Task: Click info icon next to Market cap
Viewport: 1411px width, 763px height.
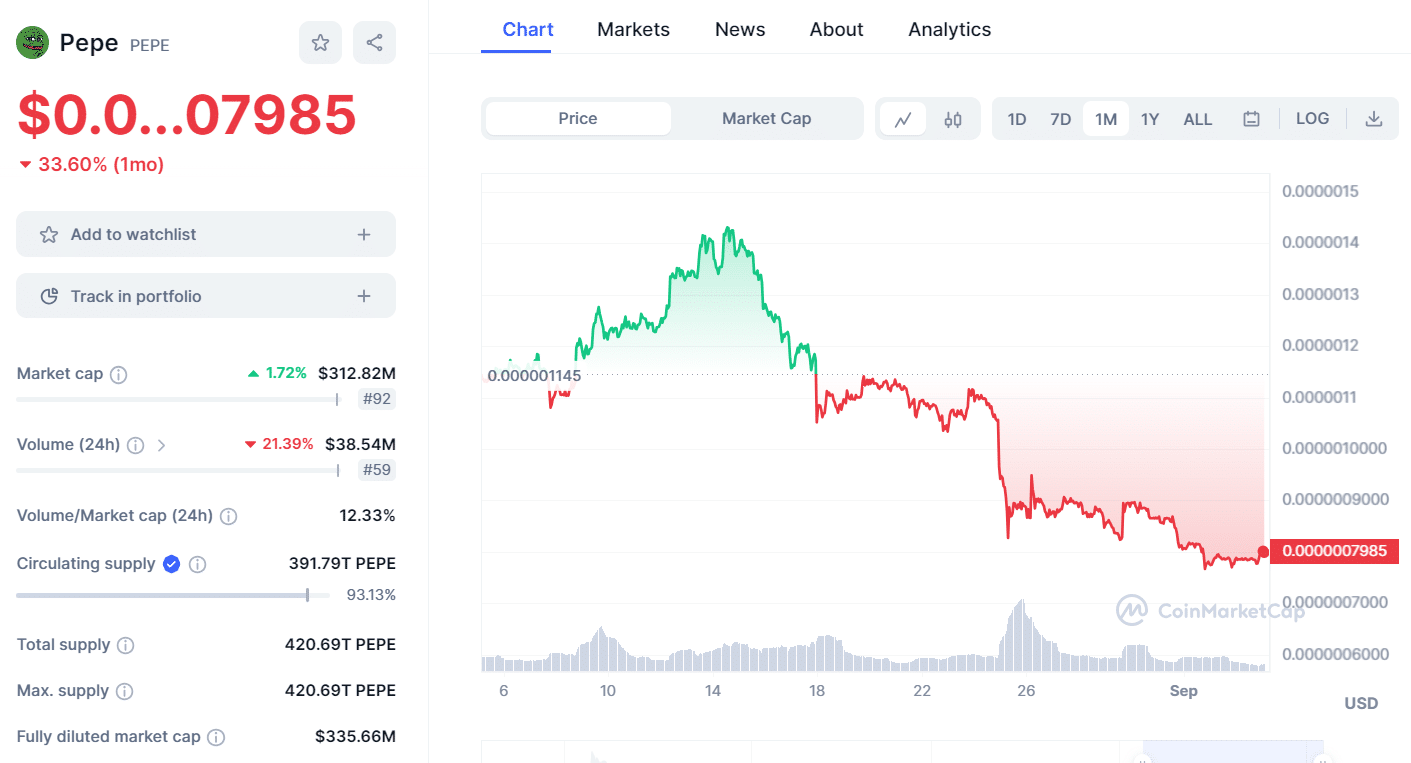Action: (x=118, y=375)
